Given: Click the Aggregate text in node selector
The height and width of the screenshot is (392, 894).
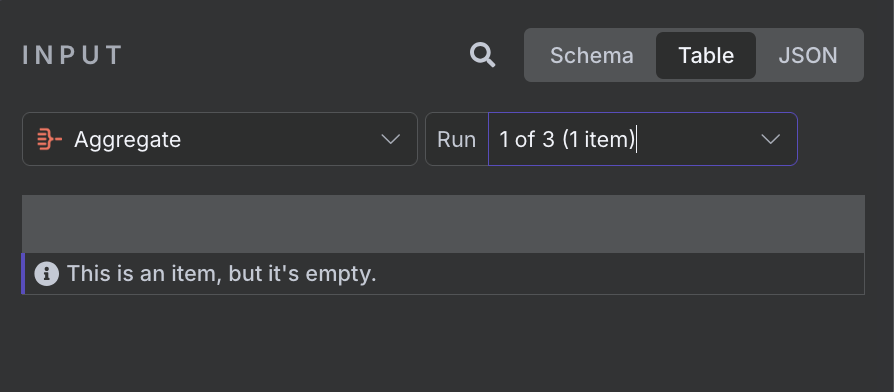Looking at the screenshot, I should [127, 140].
